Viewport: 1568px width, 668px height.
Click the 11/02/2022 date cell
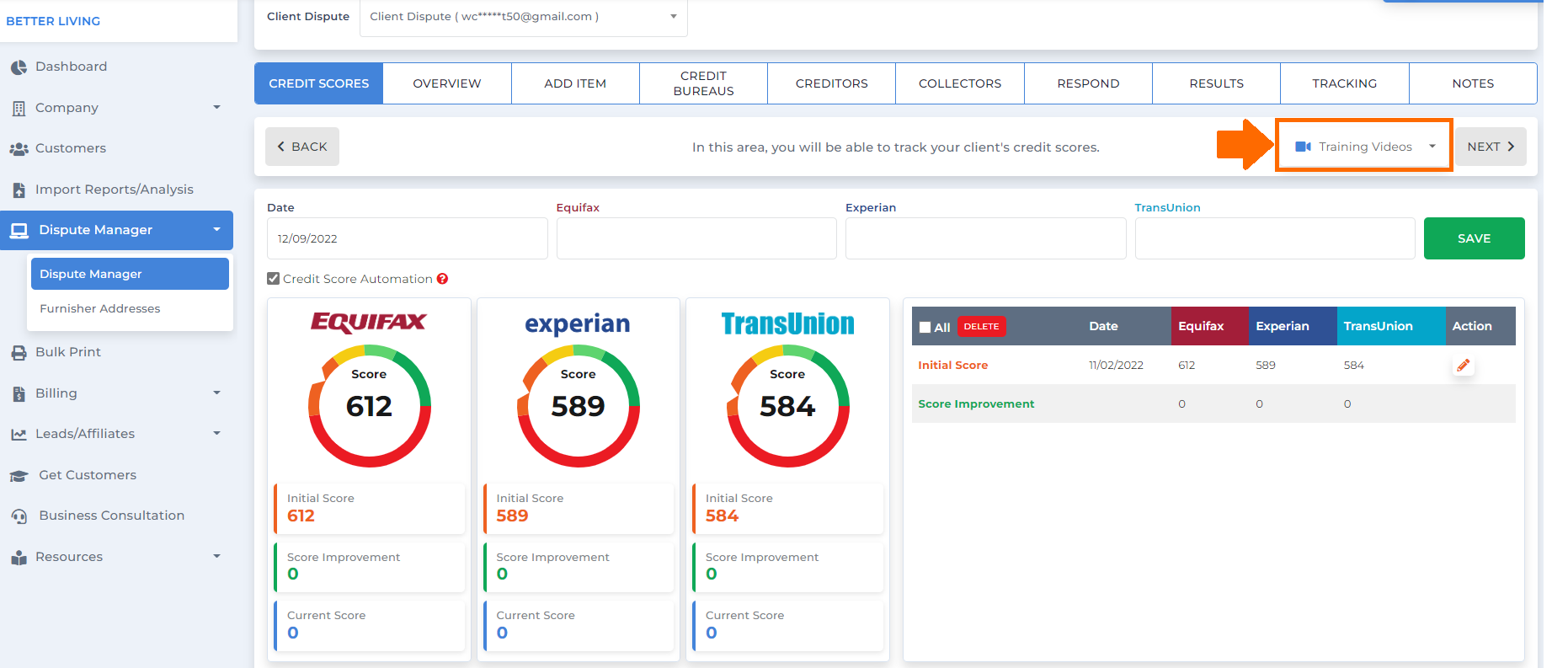(x=1116, y=366)
